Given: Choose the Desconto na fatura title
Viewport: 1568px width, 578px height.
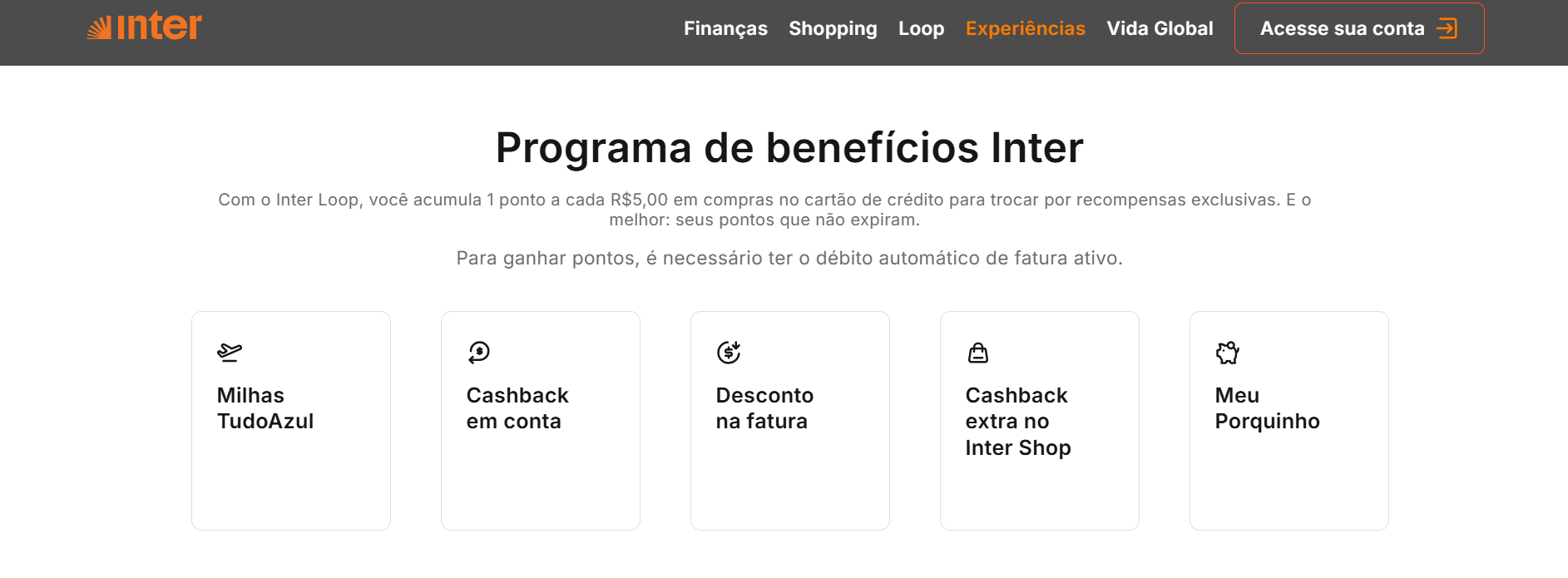Looking at the screenshot, I should pyautogui.click(x=764, y=408).
